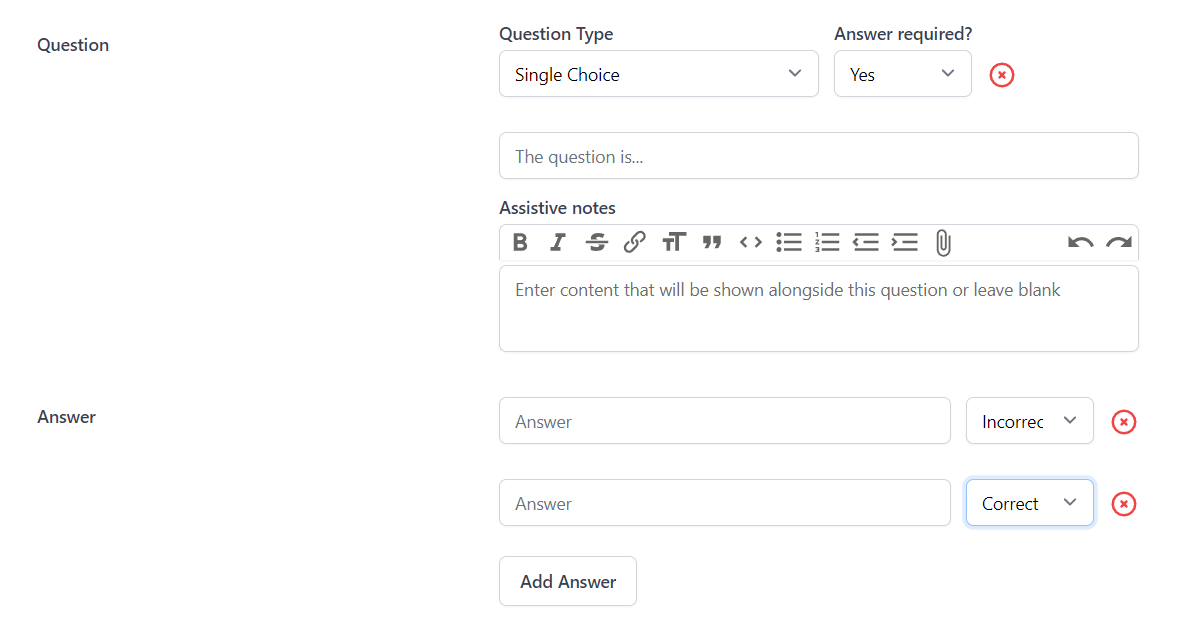
Task: Decrease indent level in notes
Action: click(865, 243)
